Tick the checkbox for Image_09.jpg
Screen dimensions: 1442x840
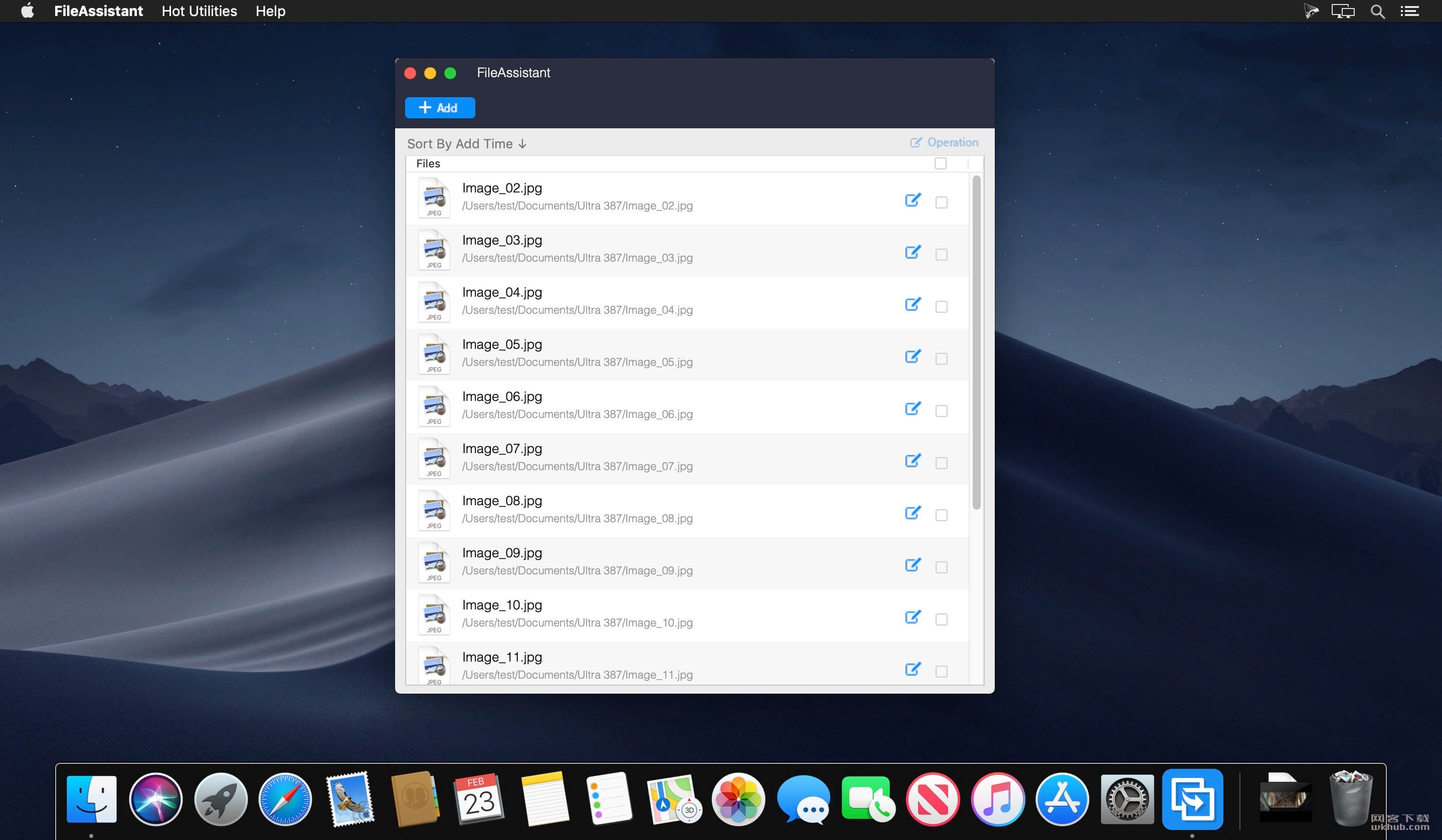(941, 567)
